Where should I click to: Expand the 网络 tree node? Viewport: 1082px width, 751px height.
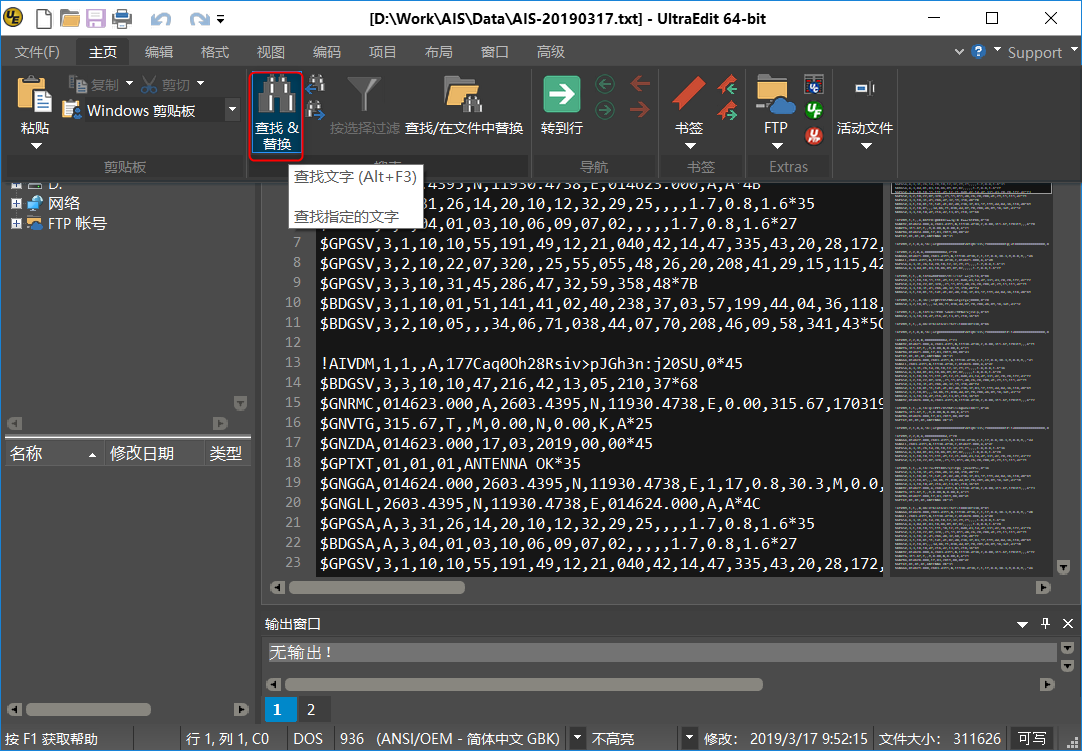pyautogui.click(x=16, y=203)
